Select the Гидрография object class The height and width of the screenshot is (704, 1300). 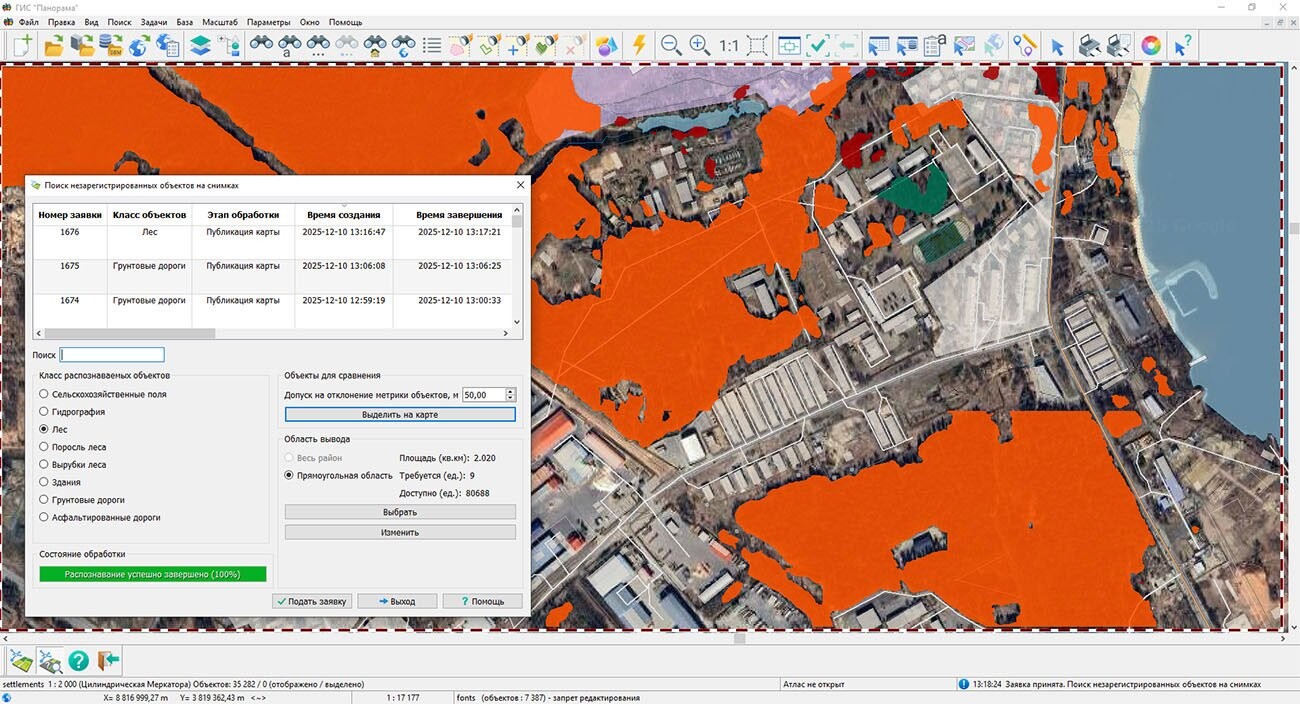click(x=44, y=412)
